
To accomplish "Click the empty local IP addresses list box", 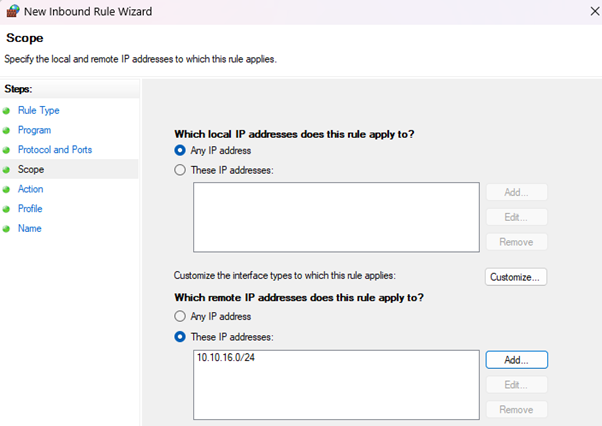I will coord(336,217).
